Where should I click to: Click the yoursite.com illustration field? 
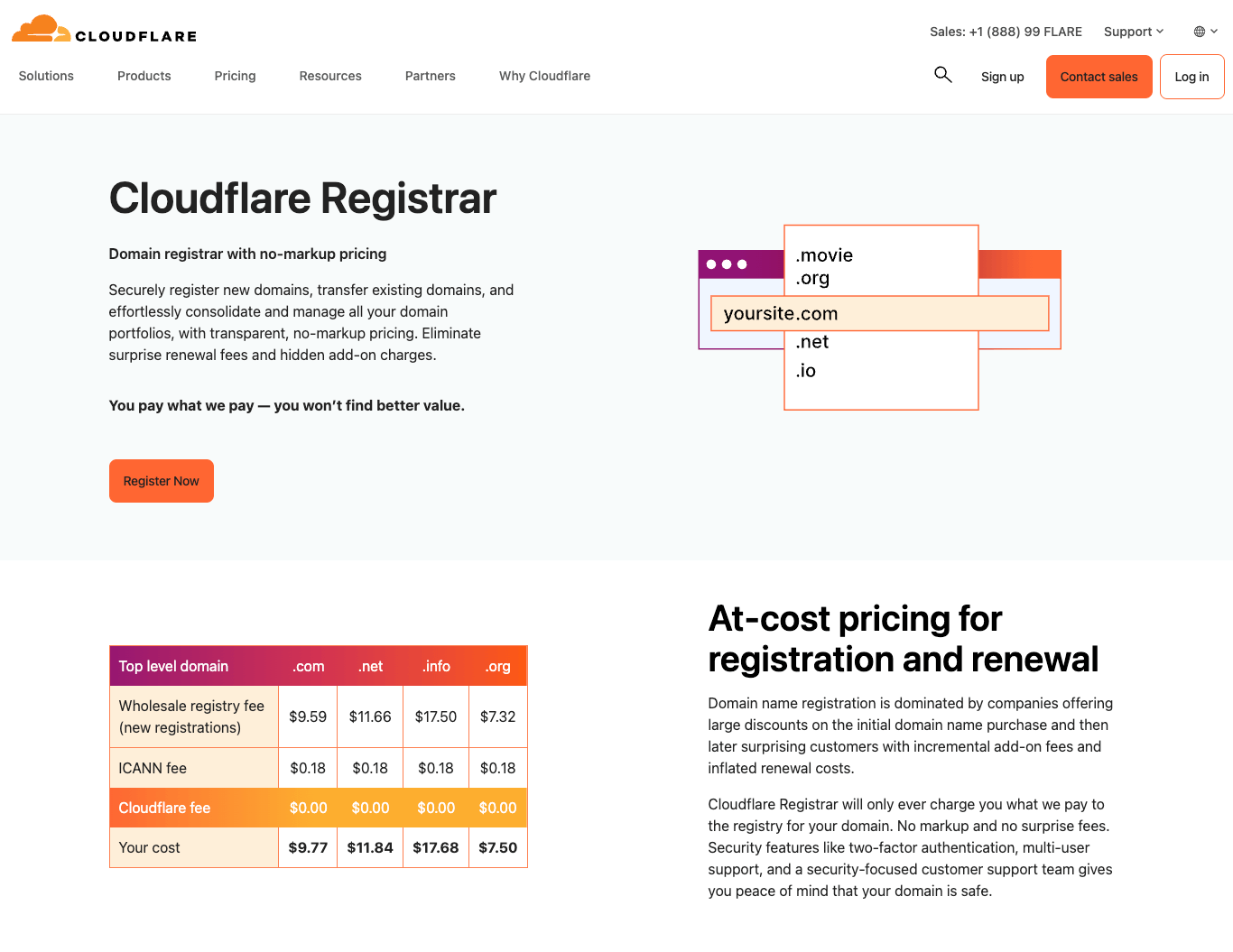coord(880,313)
